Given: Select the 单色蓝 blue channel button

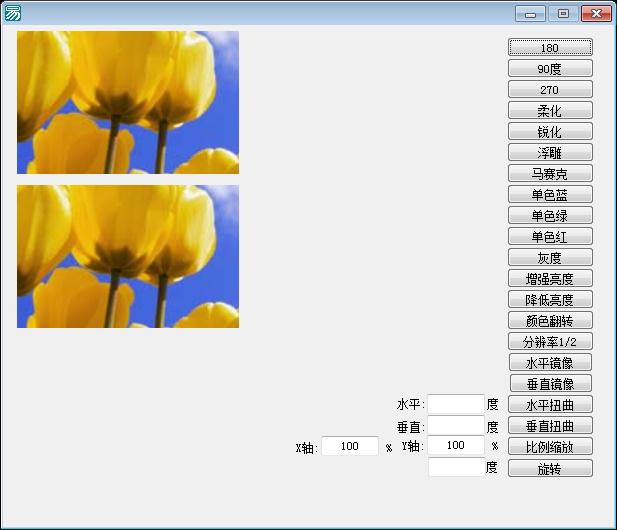Looking at the screenshot, I should click(x=550, y=194).
